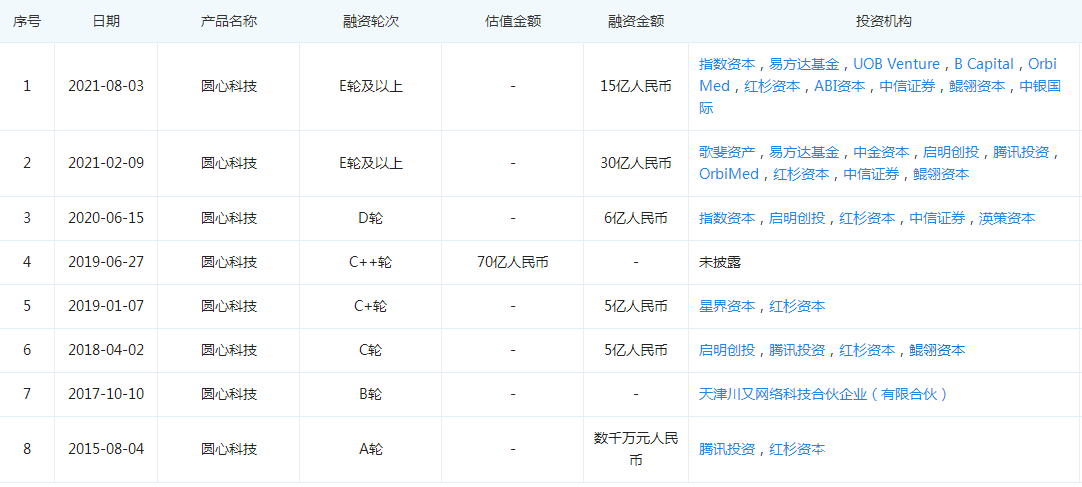Viewport: 1082px width, 487px height.
Task: Open 腾讯投资 link in 2021-02-09 row
Action: pos(1021,152)
